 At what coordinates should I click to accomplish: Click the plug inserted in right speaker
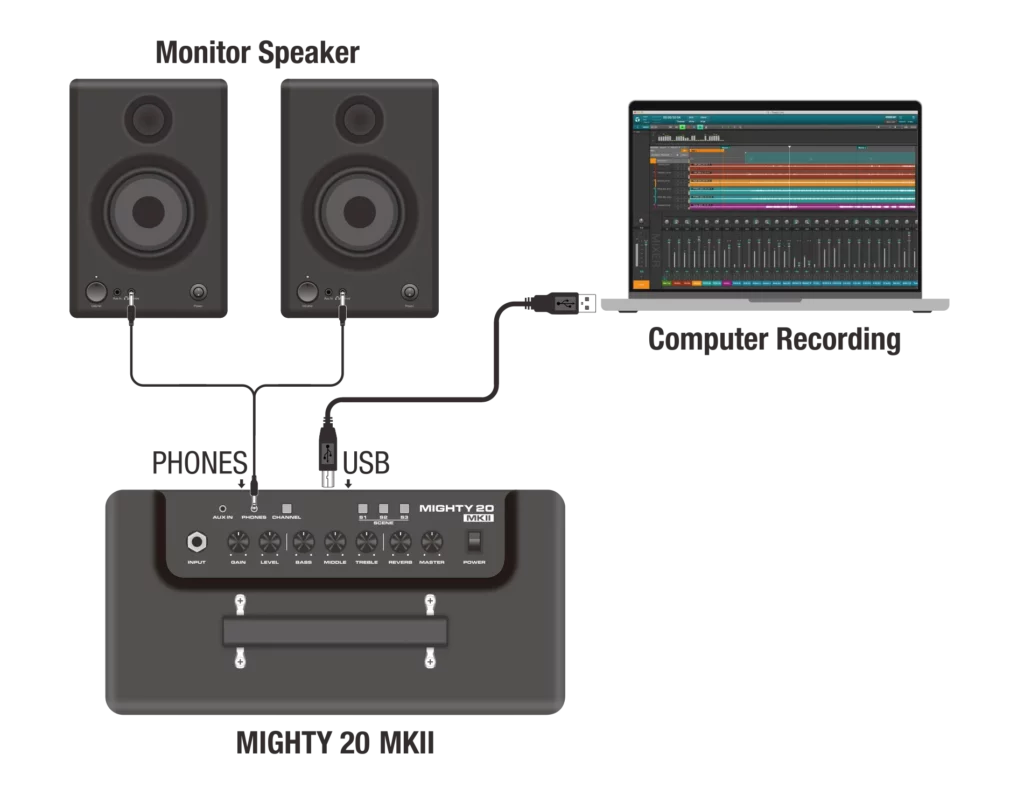point(342,308)
